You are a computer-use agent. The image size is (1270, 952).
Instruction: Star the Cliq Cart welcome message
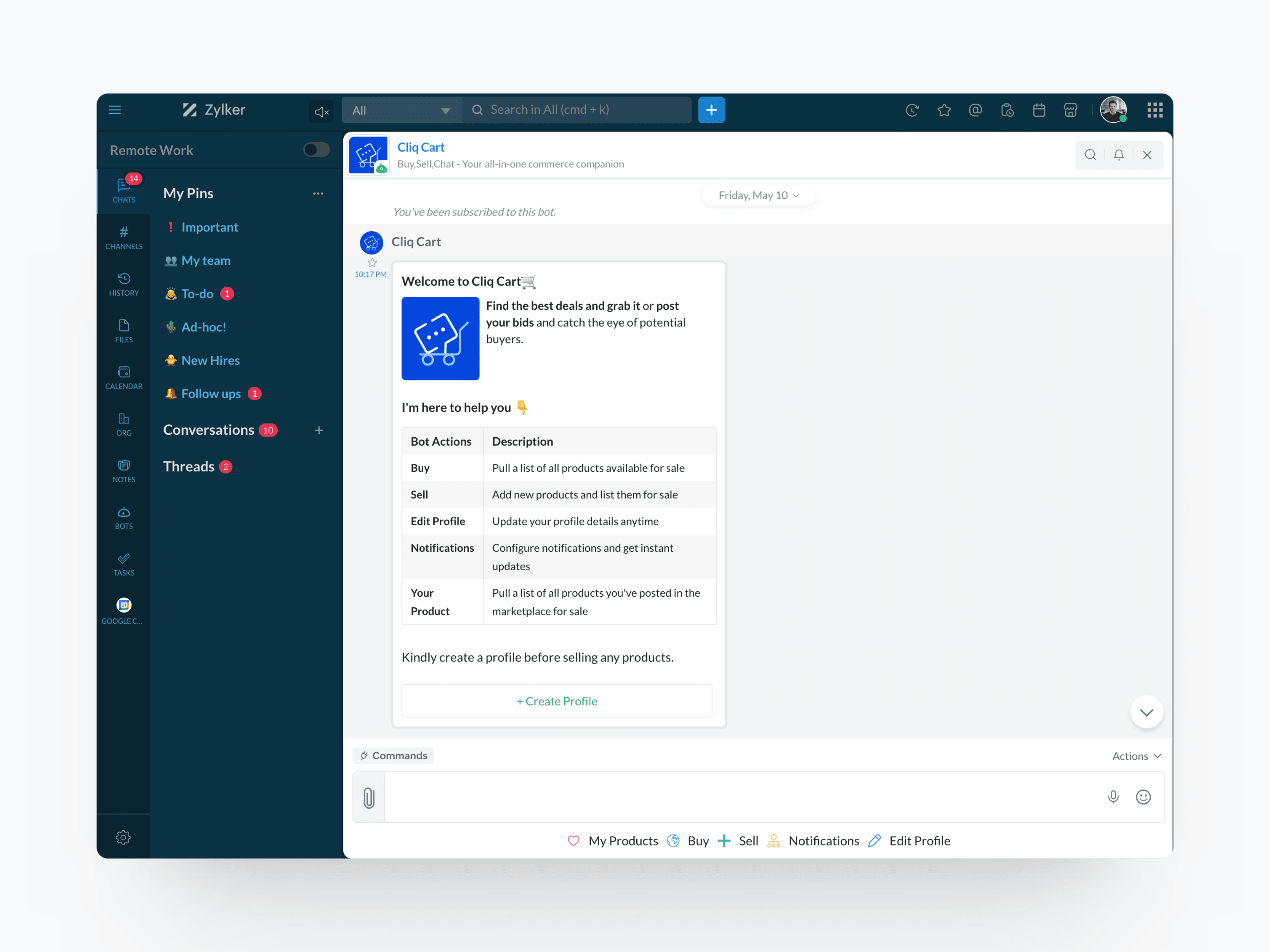coord(372,263)
